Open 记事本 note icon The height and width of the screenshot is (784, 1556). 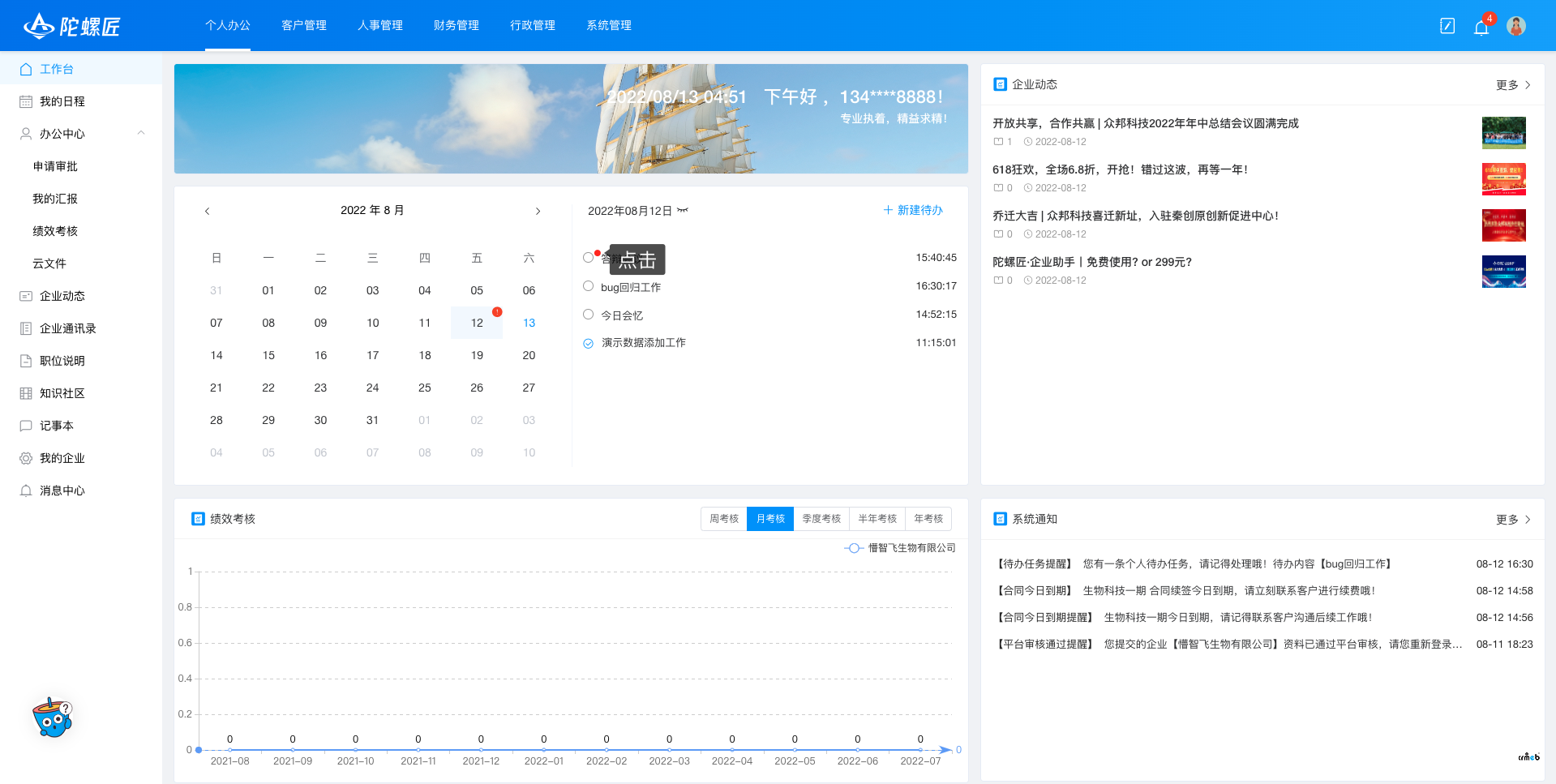tap(26, 426)
